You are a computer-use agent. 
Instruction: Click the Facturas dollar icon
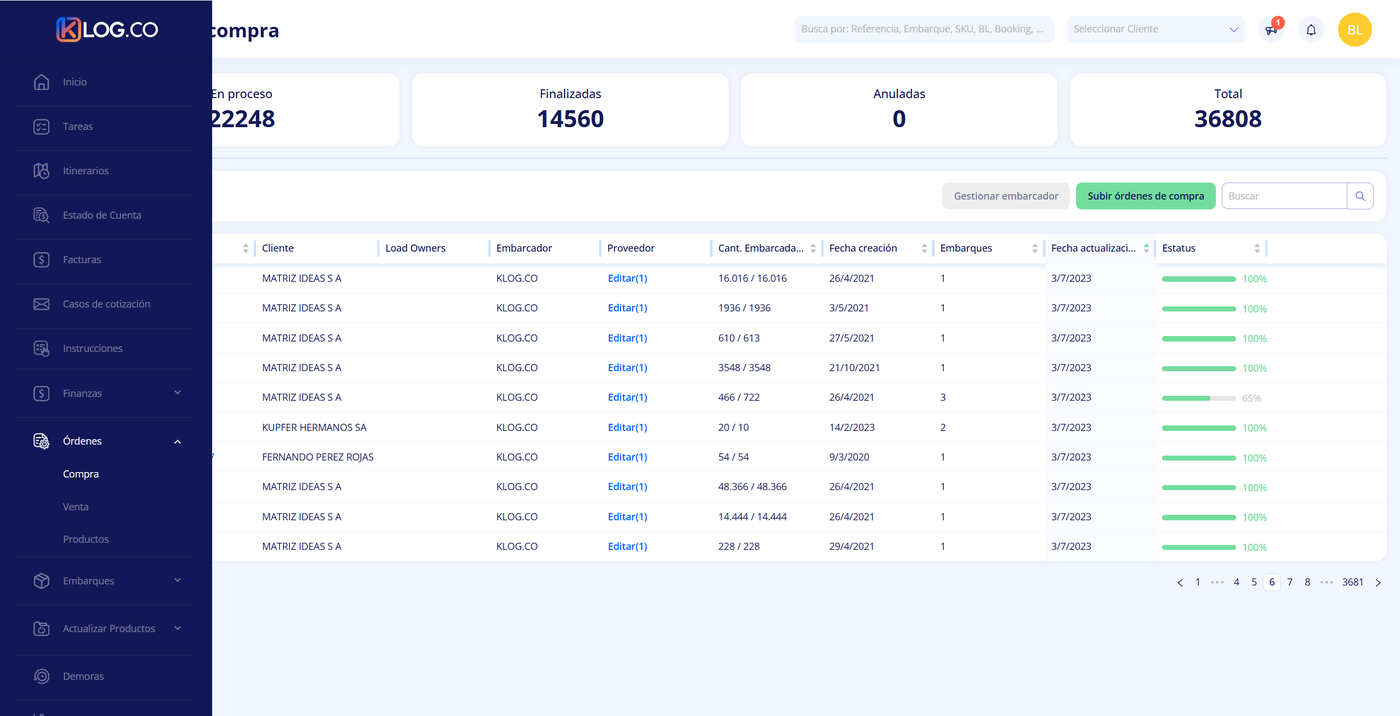(x=41, y=260)
